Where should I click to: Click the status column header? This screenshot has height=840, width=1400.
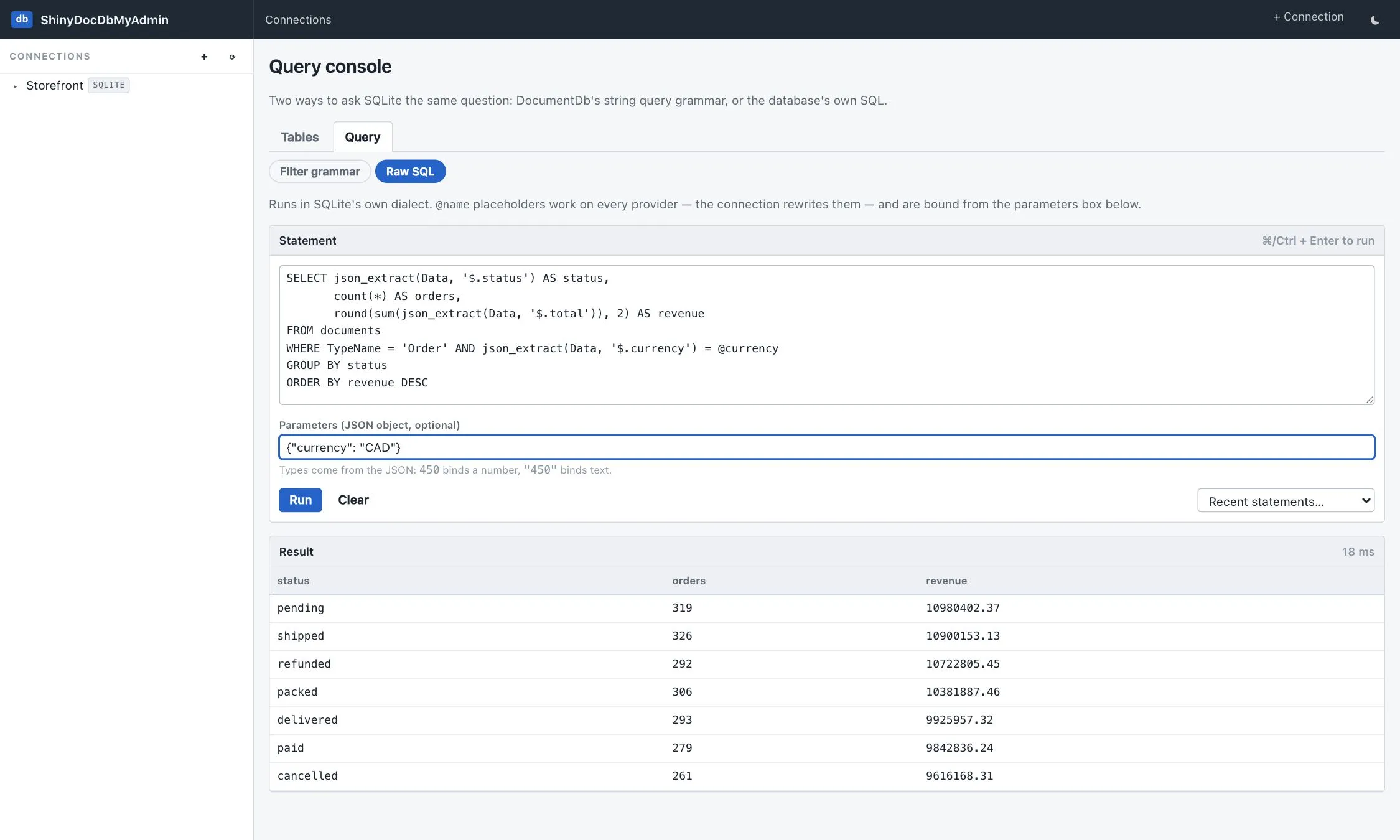293,581
